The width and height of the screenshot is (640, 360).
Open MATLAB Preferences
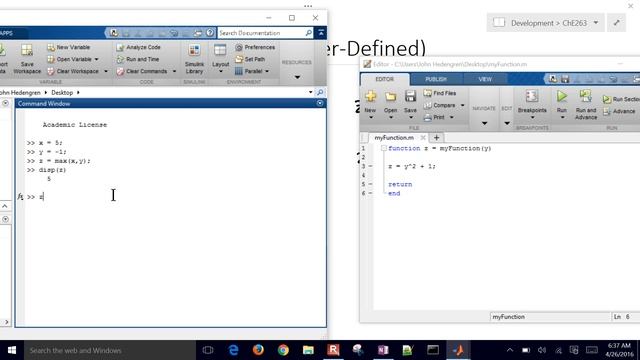(255, 47)
